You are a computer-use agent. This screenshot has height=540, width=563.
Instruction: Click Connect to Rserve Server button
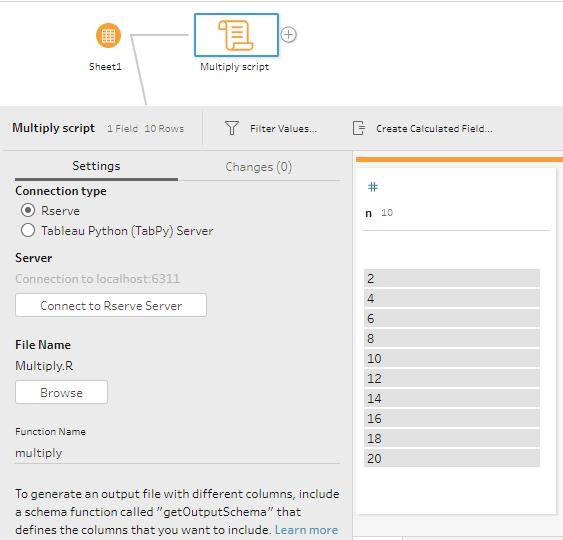pos(111,305)
